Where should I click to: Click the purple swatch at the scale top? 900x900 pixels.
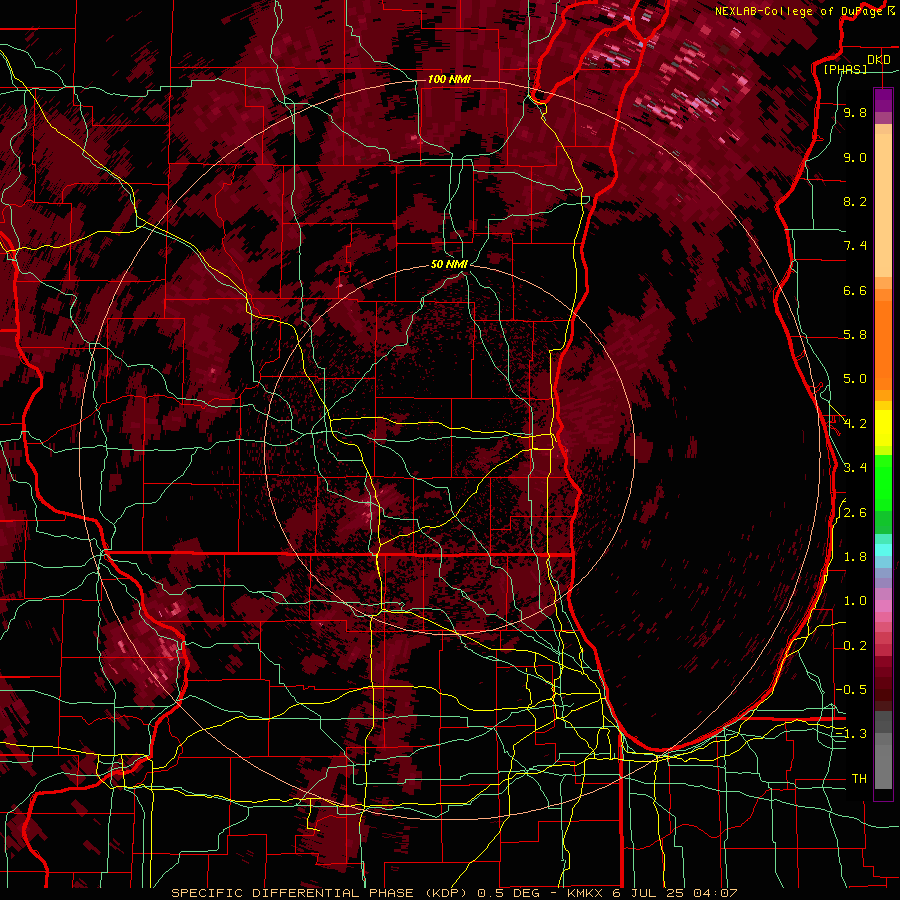pos(883,100)
